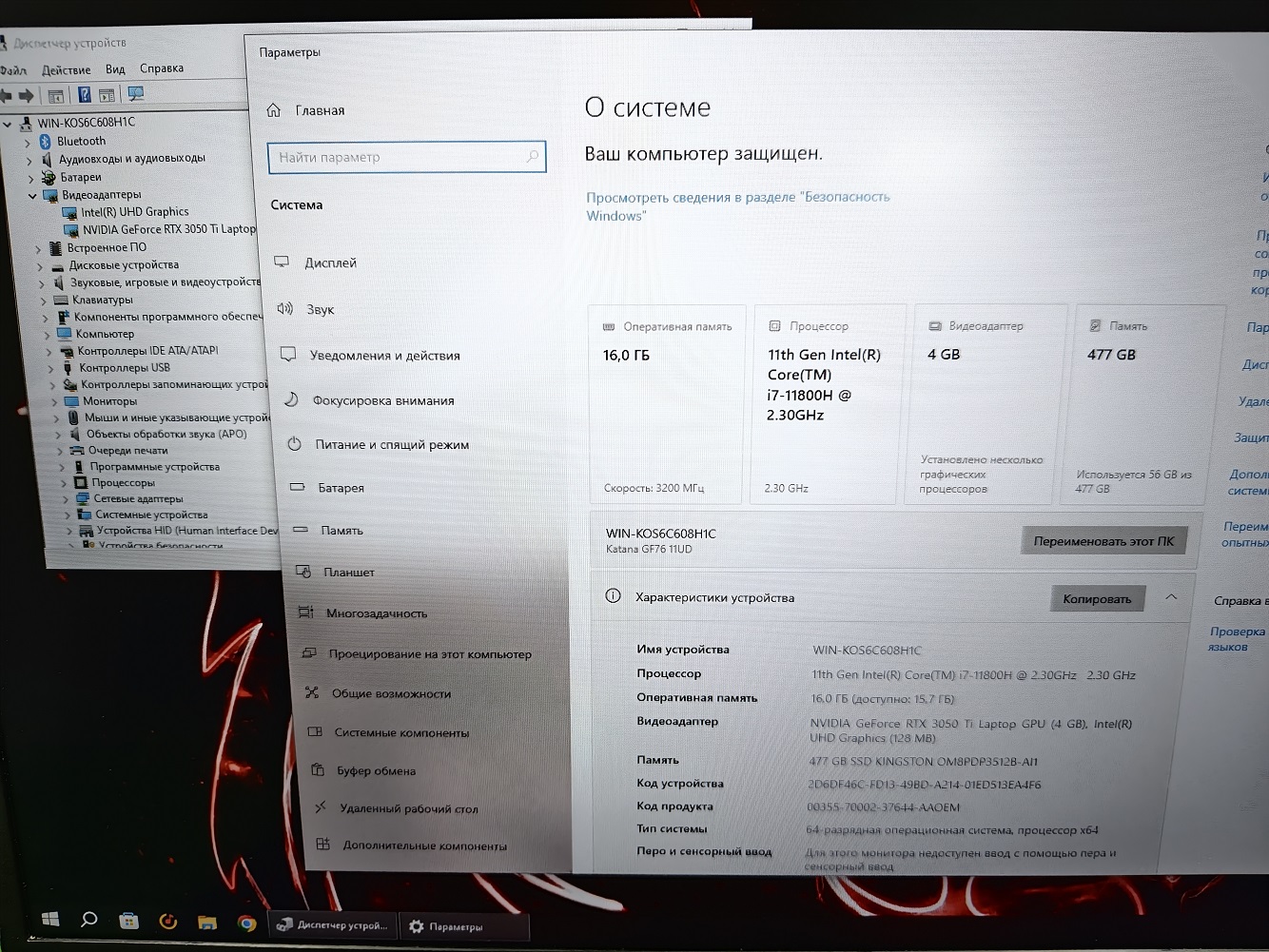Screen dimensions: 1269x952
Task: Launch Google Chrome from the taskbar
Action: pyautogui.click(x=246, y=923)
